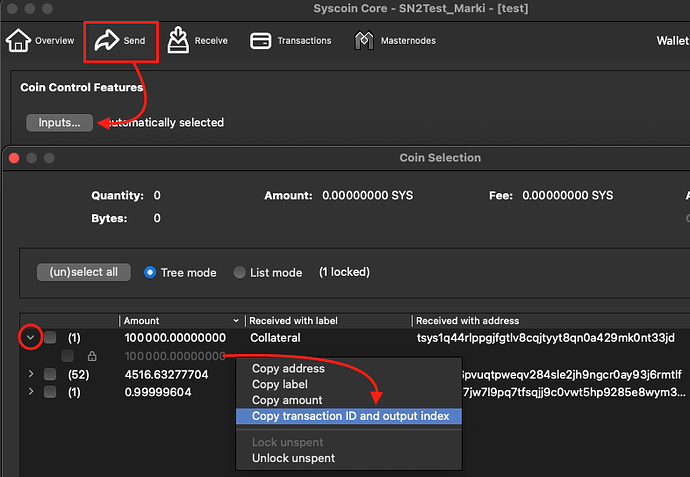Click the lock icon on locked output
The image size is (690, 477).
click(x=92, y=356)
